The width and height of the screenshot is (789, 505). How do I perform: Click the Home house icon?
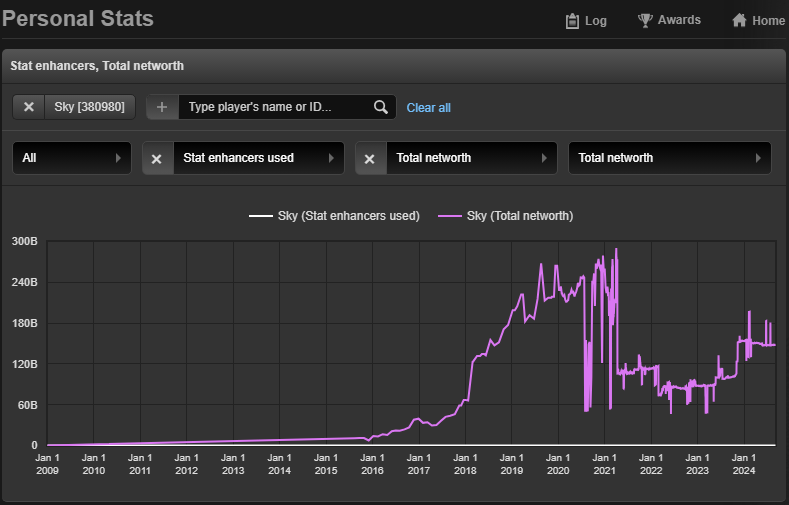click(x=740, y=21)
